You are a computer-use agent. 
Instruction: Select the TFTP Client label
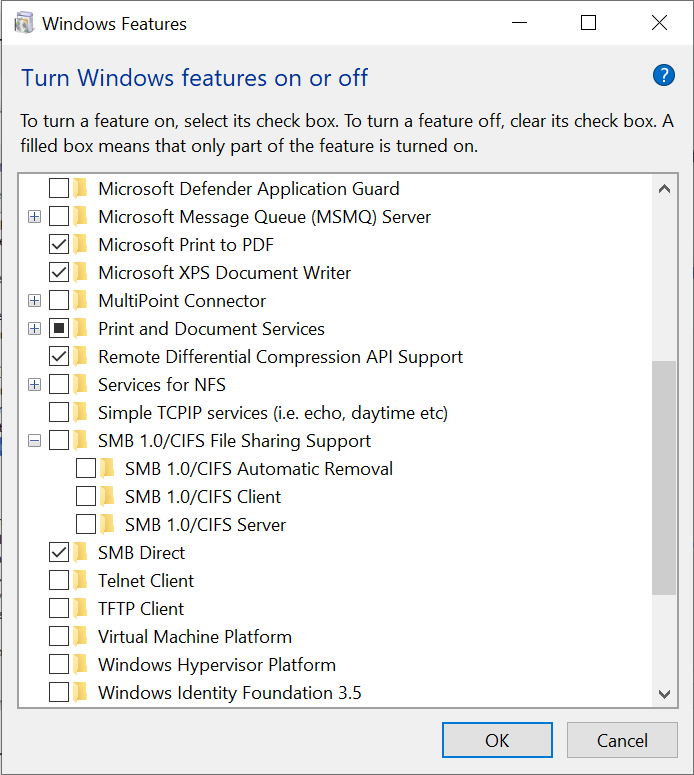141,609
